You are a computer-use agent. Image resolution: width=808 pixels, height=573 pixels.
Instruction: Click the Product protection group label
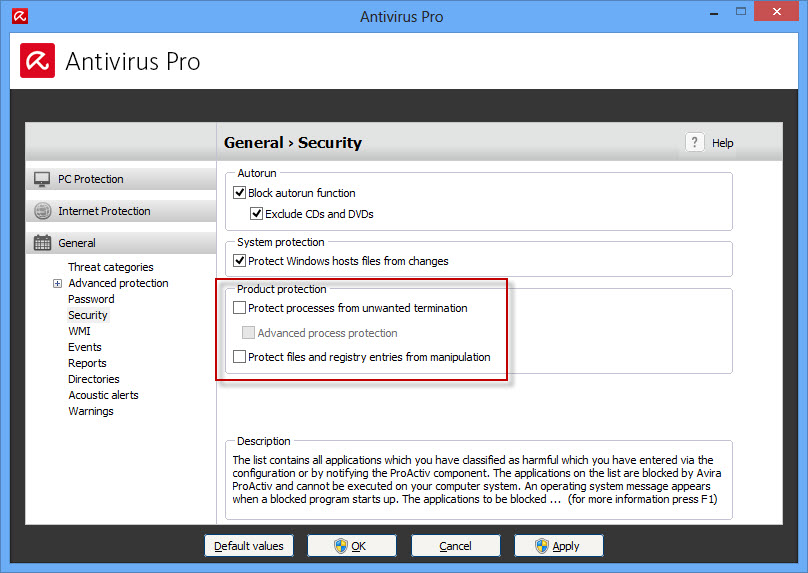click(281, 289)
